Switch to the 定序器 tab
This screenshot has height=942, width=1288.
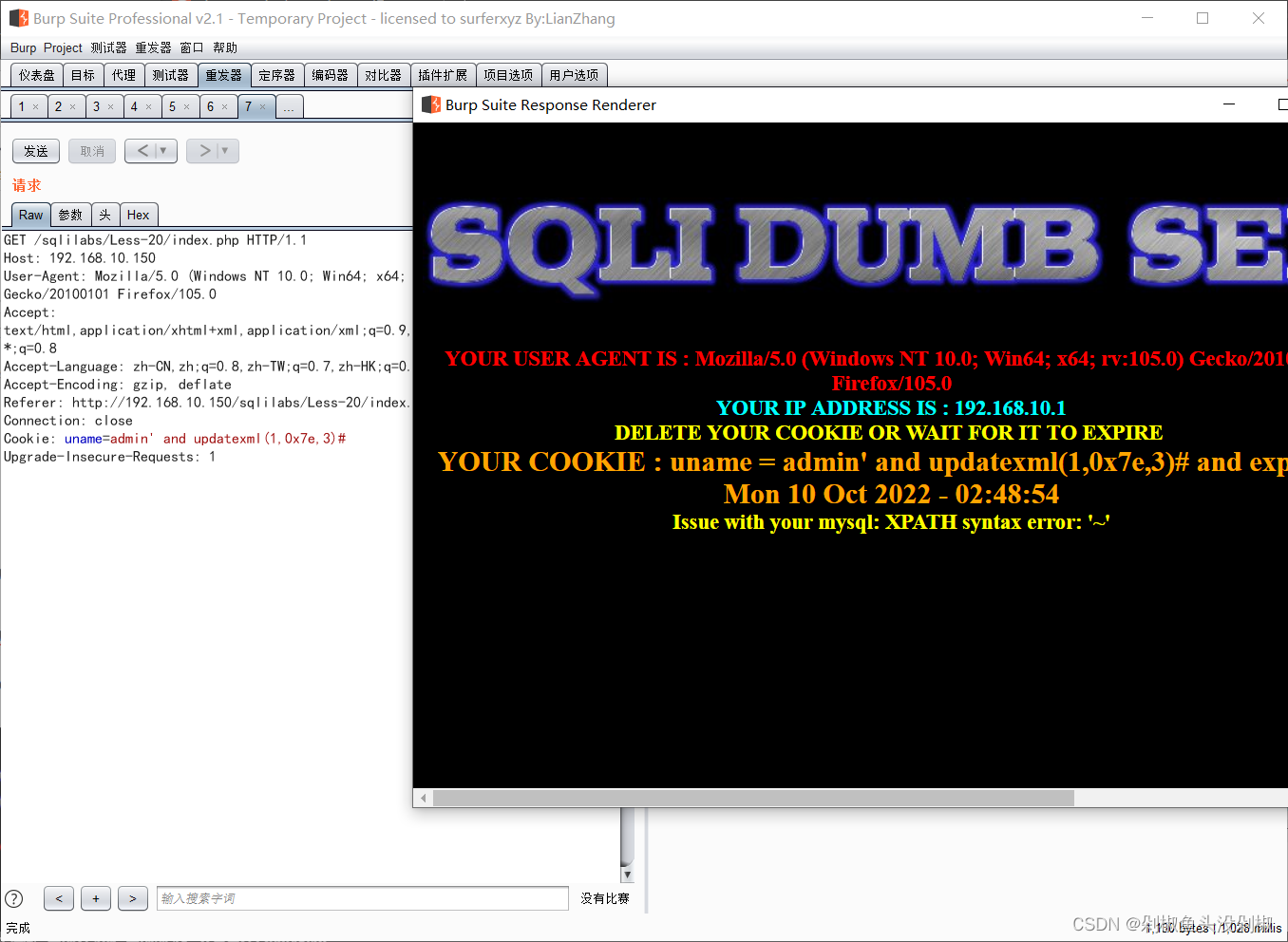[x=276, y=75]
